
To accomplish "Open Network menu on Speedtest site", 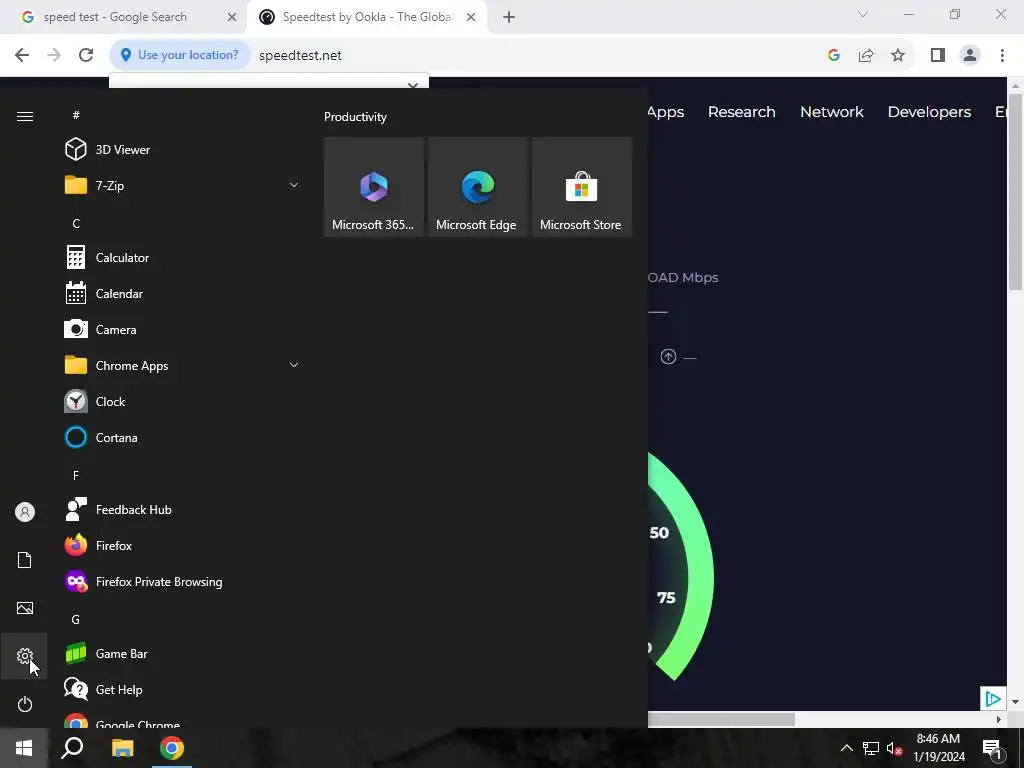I will pyautogui.click(x=831, y=112).
